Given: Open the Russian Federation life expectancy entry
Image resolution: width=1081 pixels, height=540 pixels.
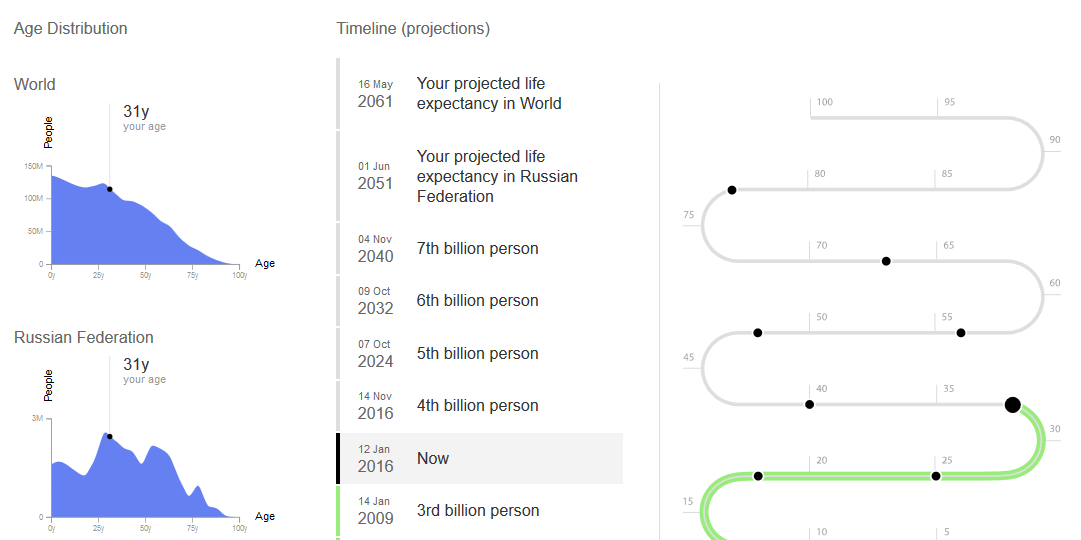Looking at the screenshot, I should coord(480,176).
